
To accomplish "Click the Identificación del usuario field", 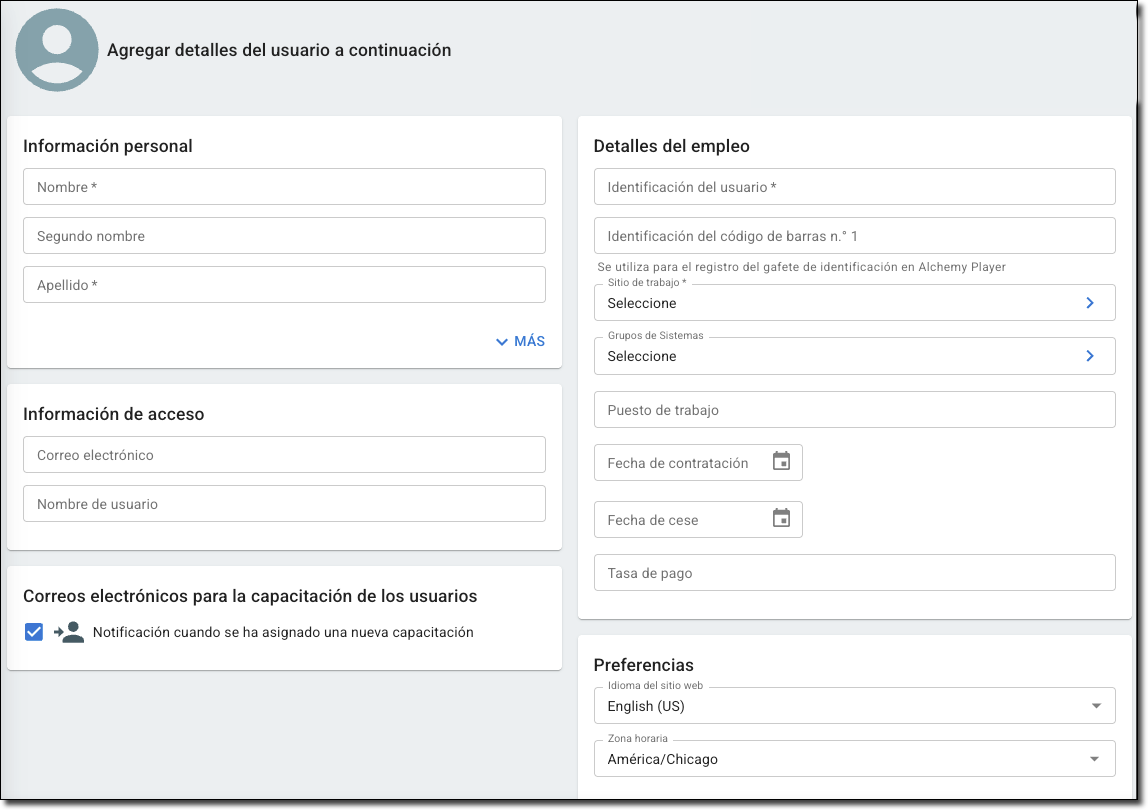I will click(854, 187).
